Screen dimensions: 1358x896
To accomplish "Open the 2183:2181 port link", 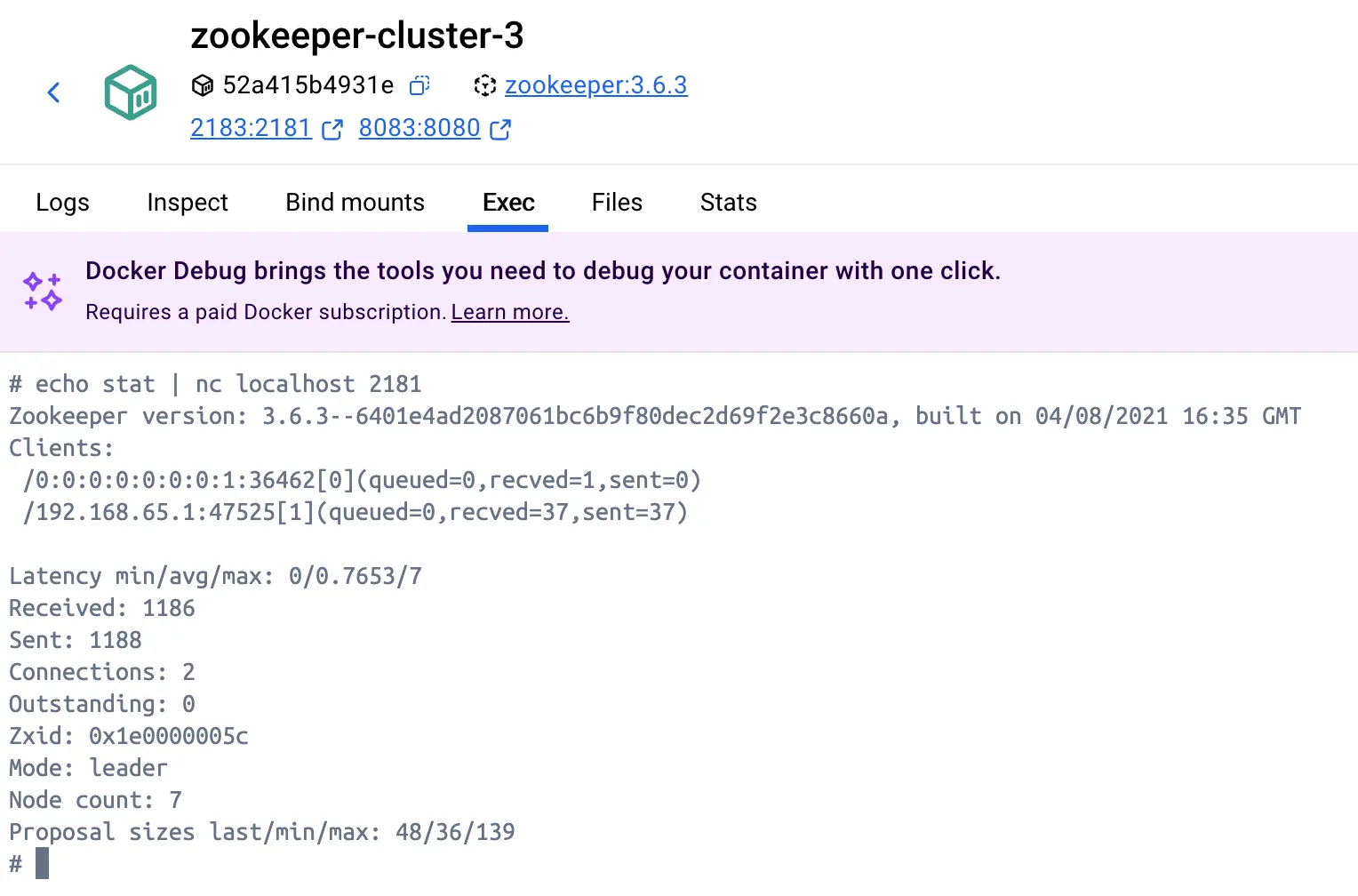I will tap(251, 128).
